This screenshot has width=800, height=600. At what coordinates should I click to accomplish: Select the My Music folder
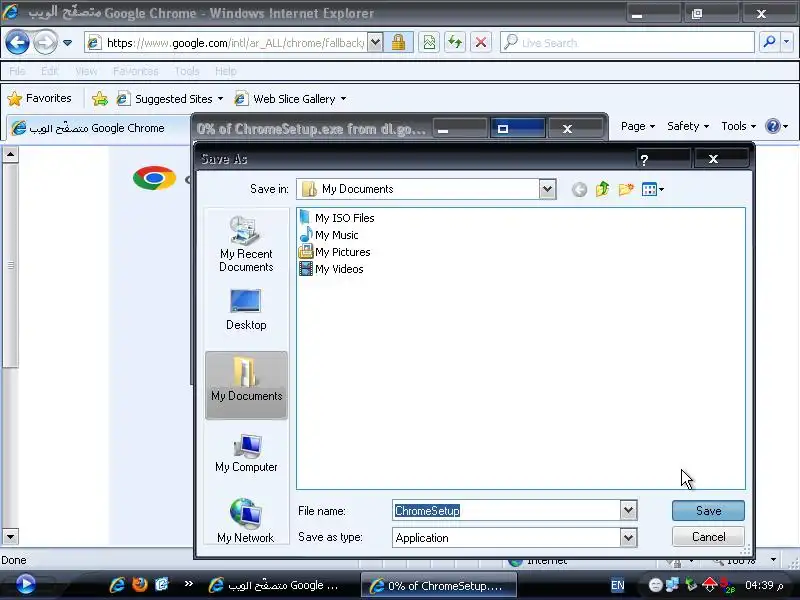pos(329,235)
